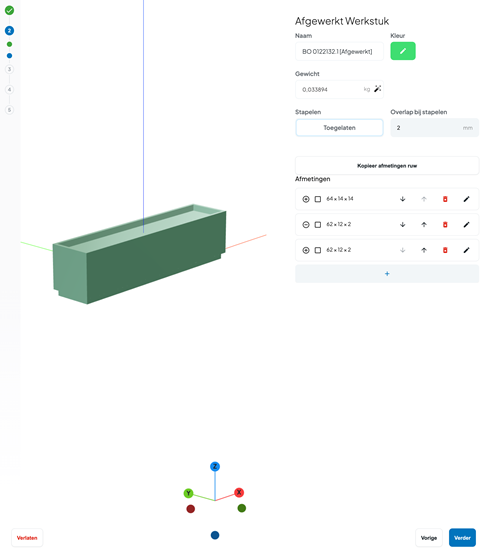Viewport: 486px width, 554px height.
Task: Click the blue Z axis view gizmo
Action: 215,466
